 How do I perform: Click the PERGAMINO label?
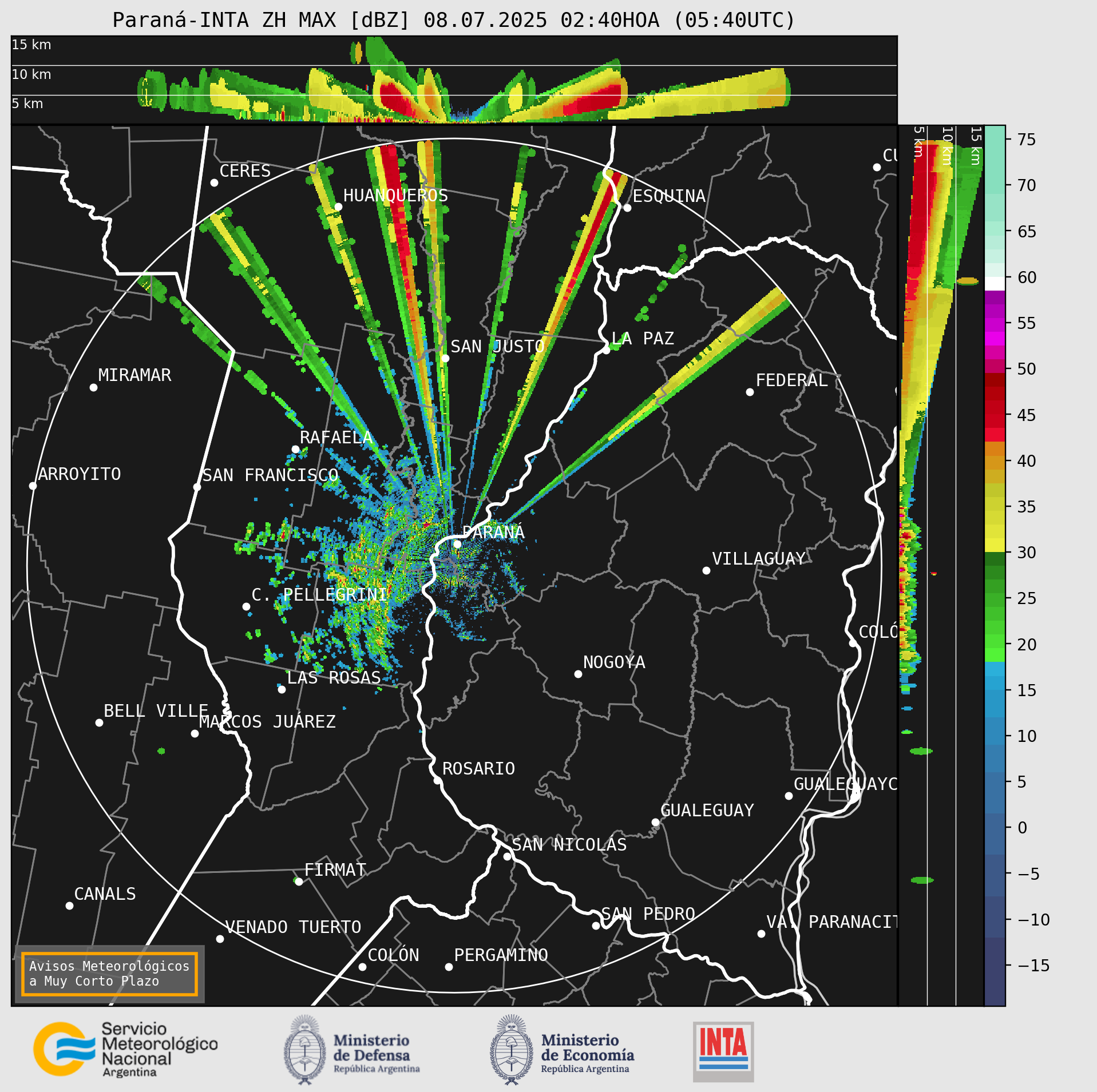(501, 955)
